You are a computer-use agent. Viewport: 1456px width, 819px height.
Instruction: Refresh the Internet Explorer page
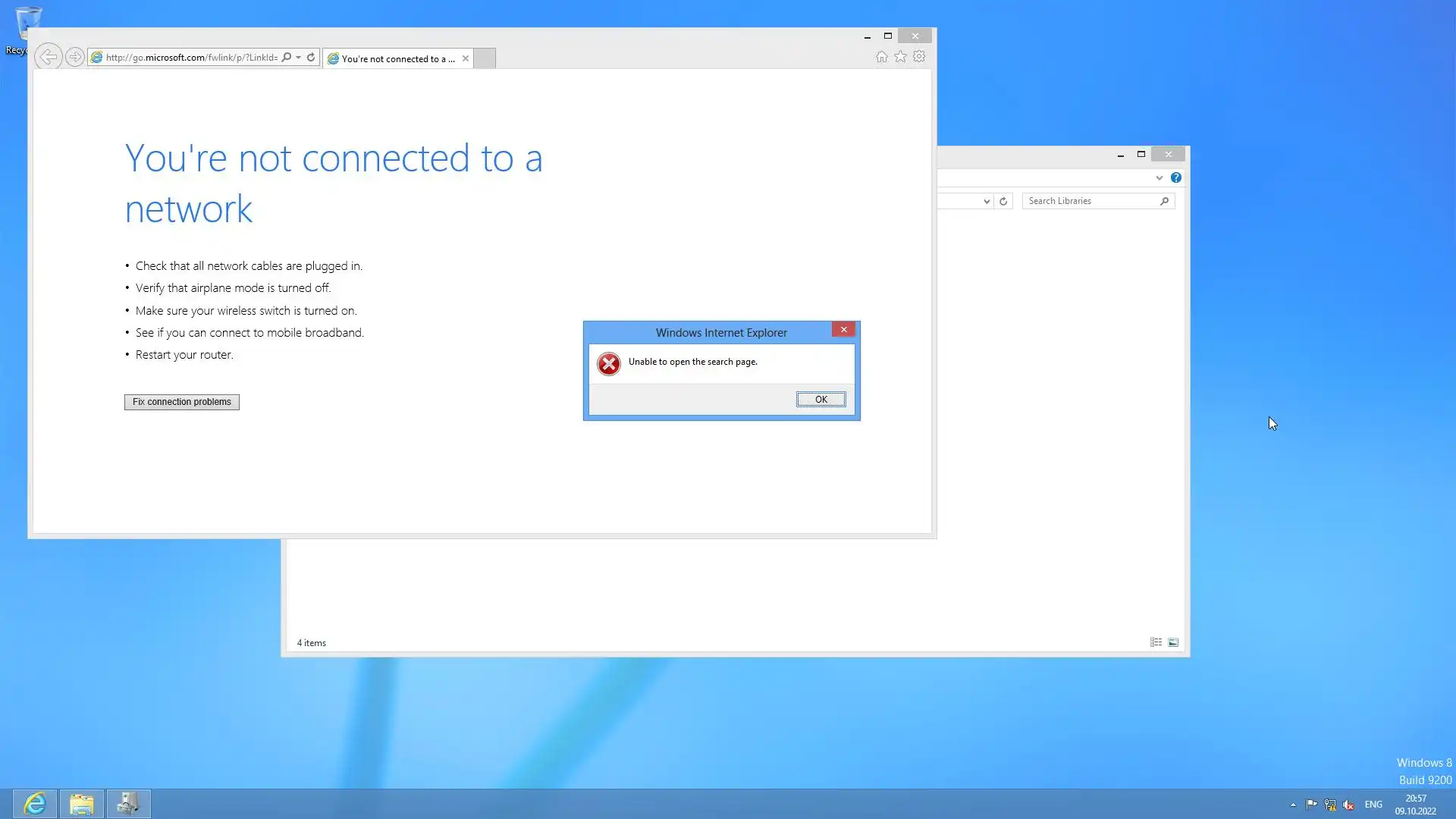[x=311, y=57]
